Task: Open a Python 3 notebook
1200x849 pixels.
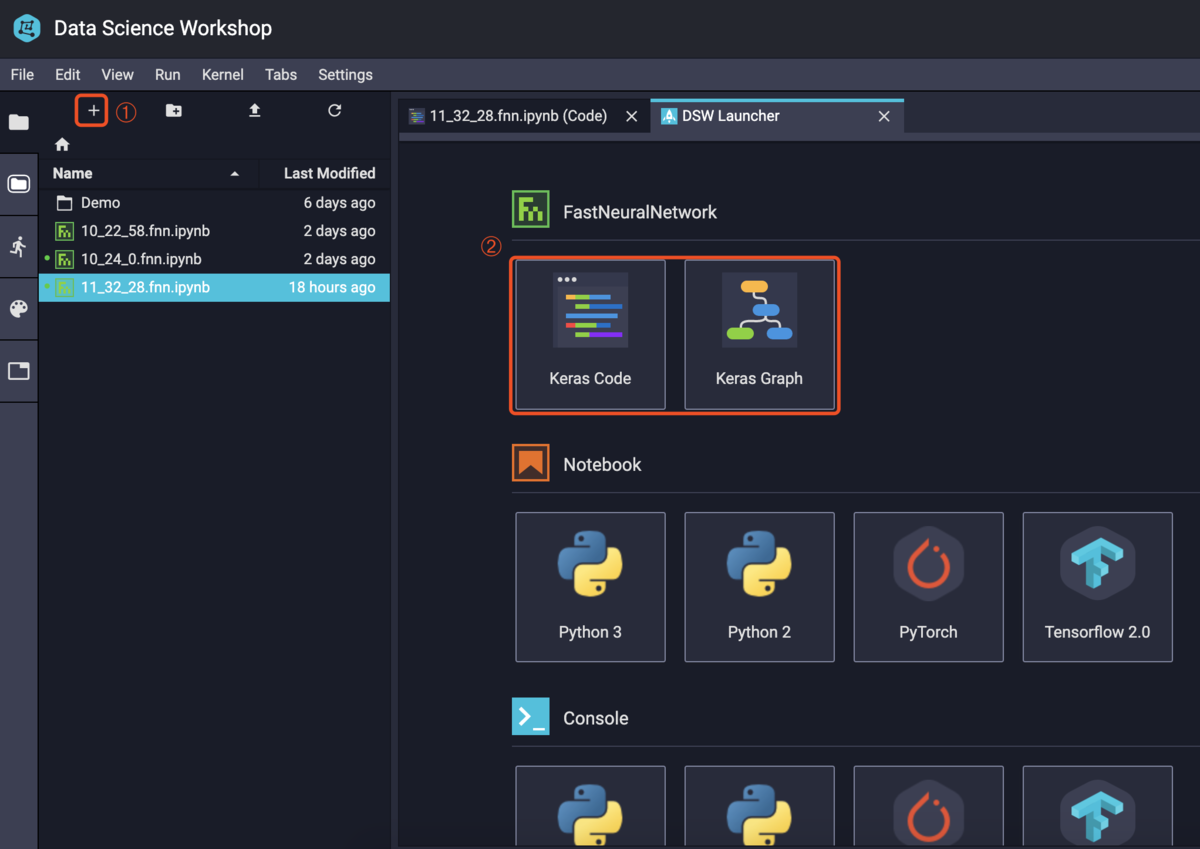Action: (590, 587)
